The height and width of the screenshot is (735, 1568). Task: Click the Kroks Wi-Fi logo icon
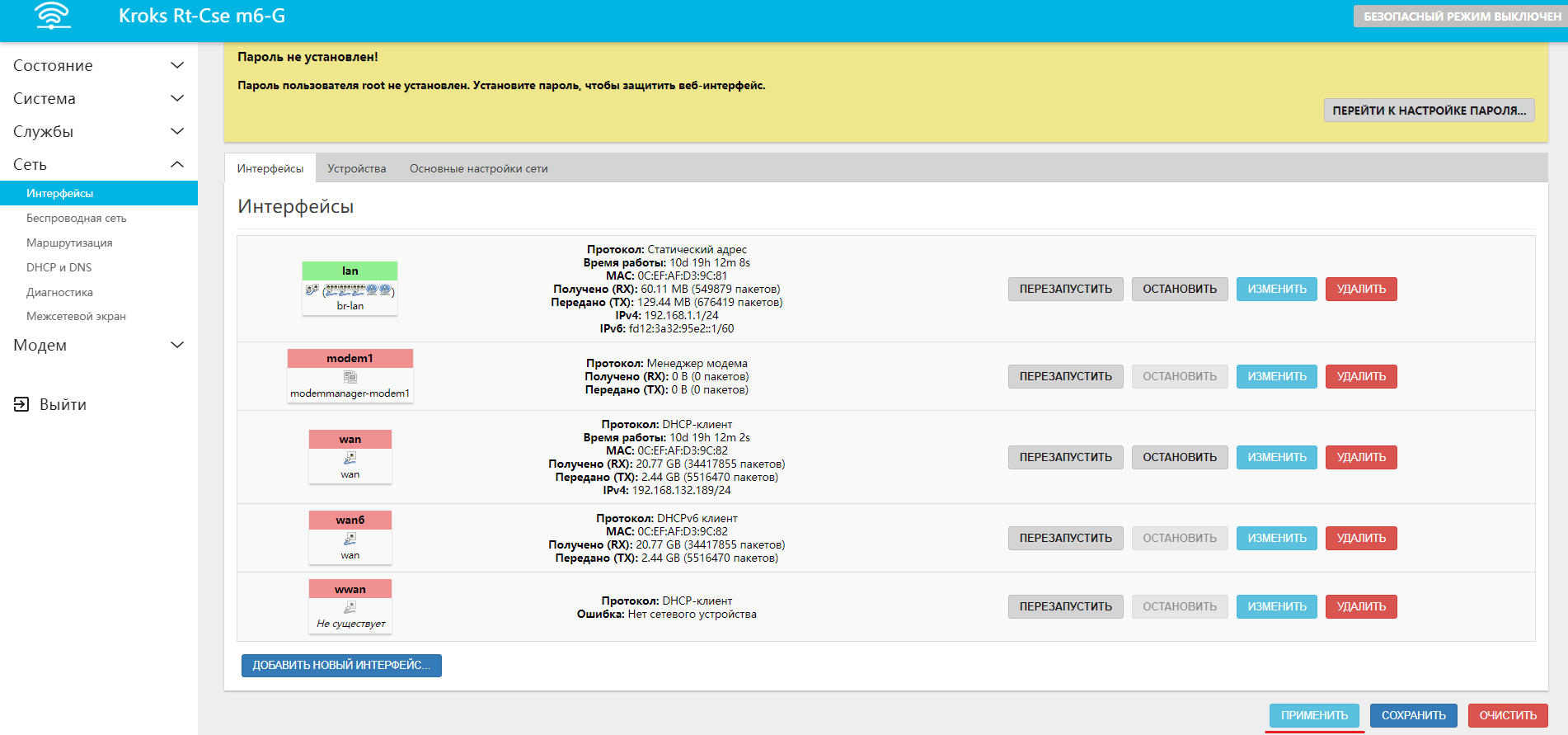53,16
